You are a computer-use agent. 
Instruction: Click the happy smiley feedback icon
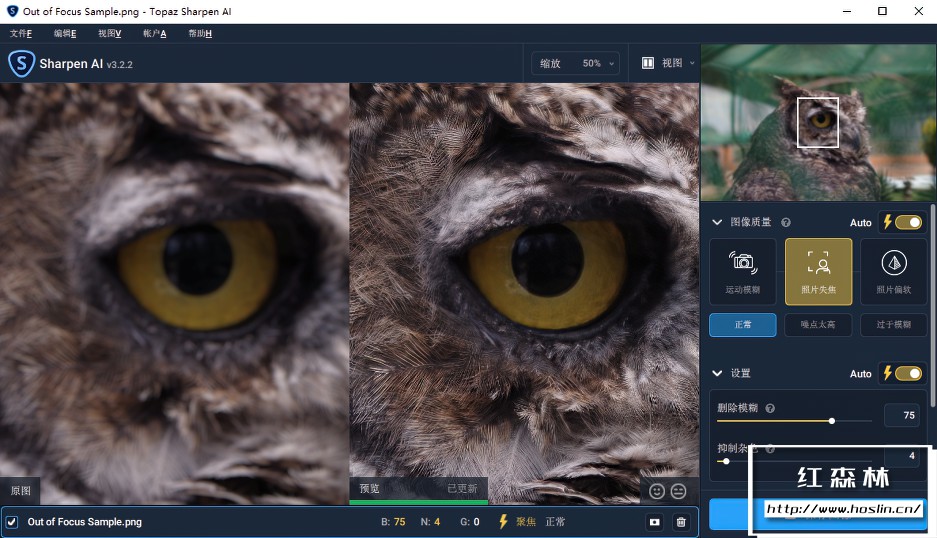pyautogui.click(x=657, y=491)
